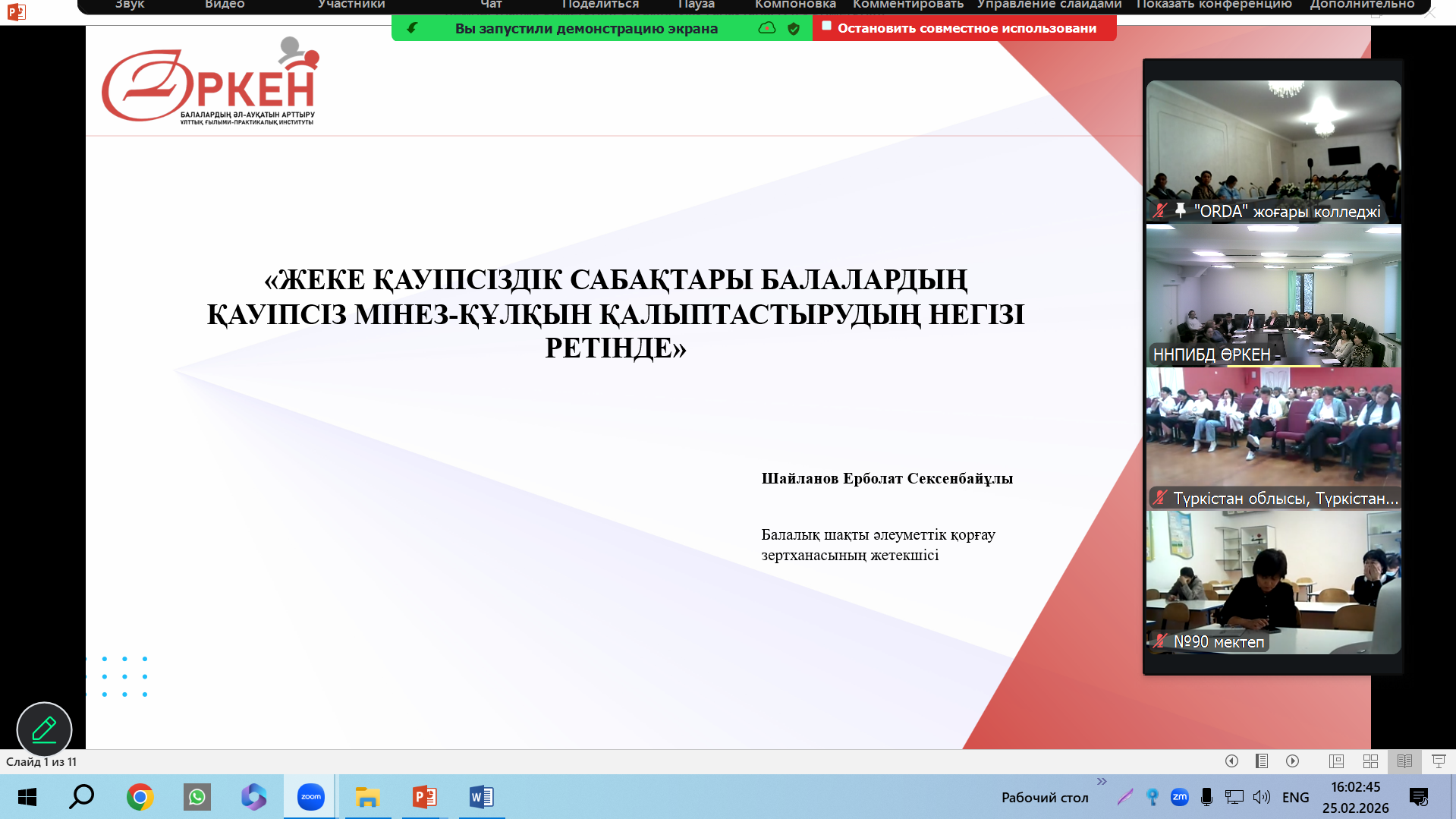The width and height of the screenshot is (1456, 819).
Task: Select the Түркістан облысы video tile
Action: [1274, 439]
